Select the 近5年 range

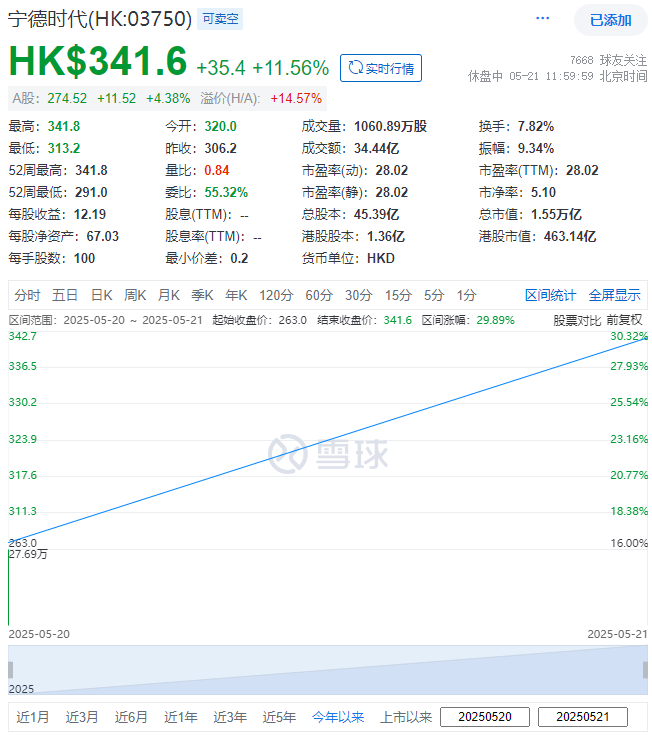[x=279, y=717]
